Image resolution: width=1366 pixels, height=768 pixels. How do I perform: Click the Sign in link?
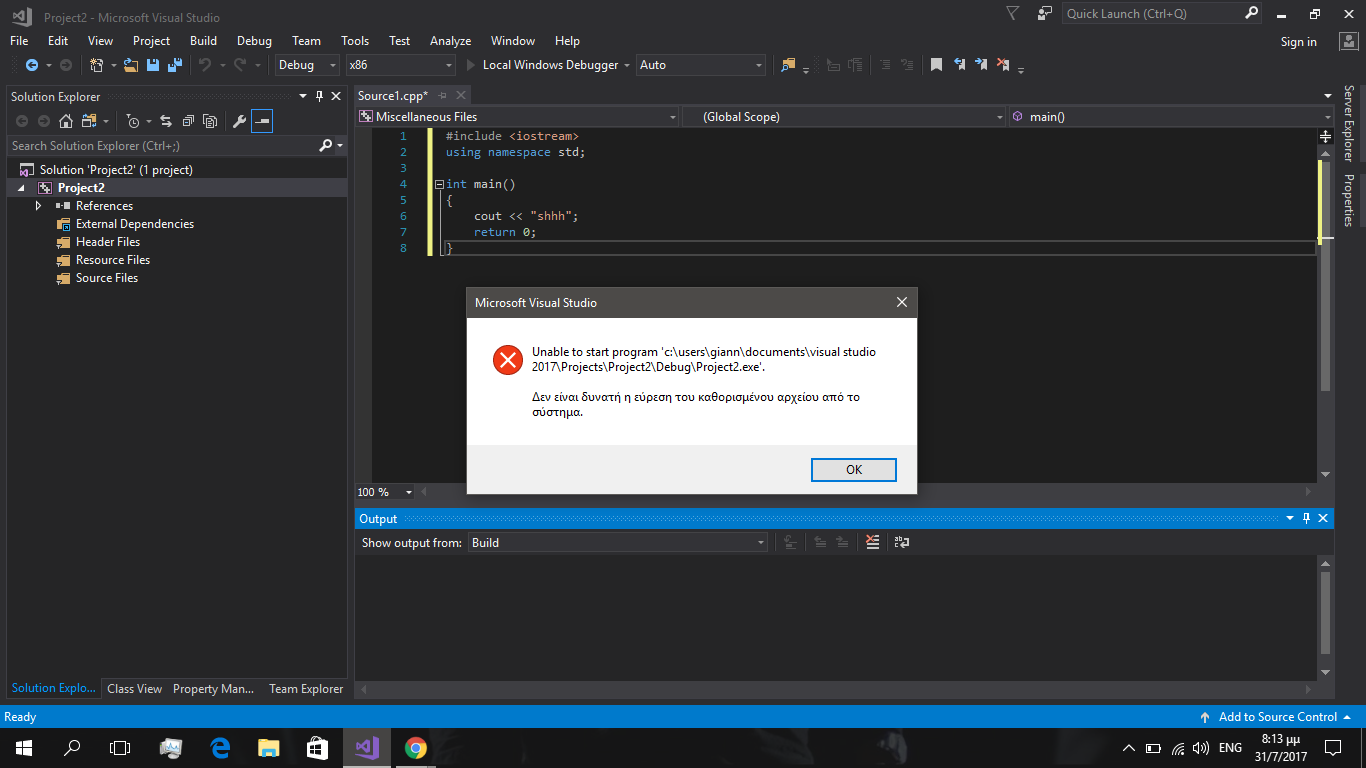point(1298,42)
